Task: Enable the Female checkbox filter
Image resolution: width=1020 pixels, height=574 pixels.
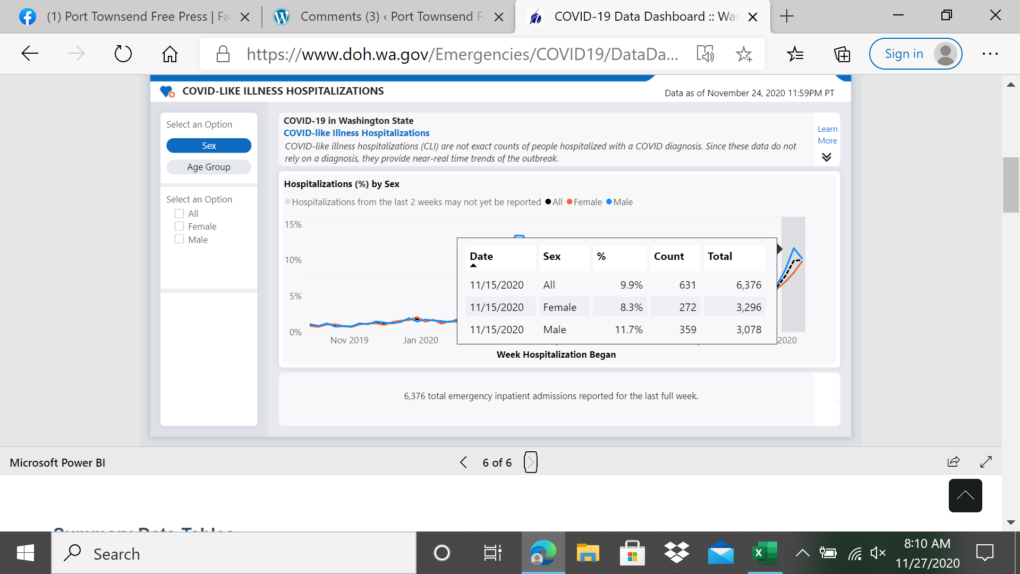Action: (179, 226)
